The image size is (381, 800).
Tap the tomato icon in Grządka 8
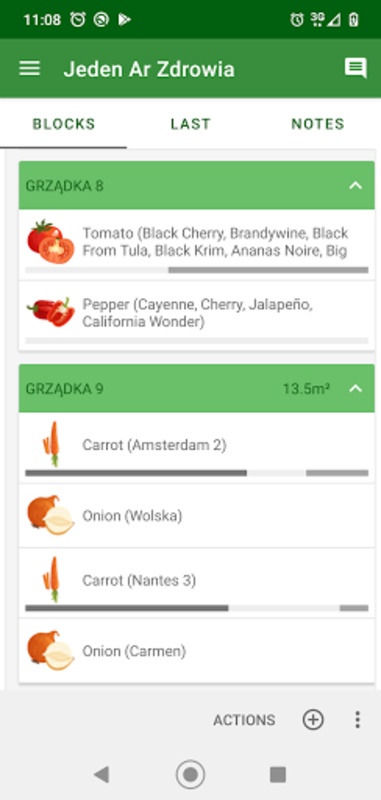(50, 241)
